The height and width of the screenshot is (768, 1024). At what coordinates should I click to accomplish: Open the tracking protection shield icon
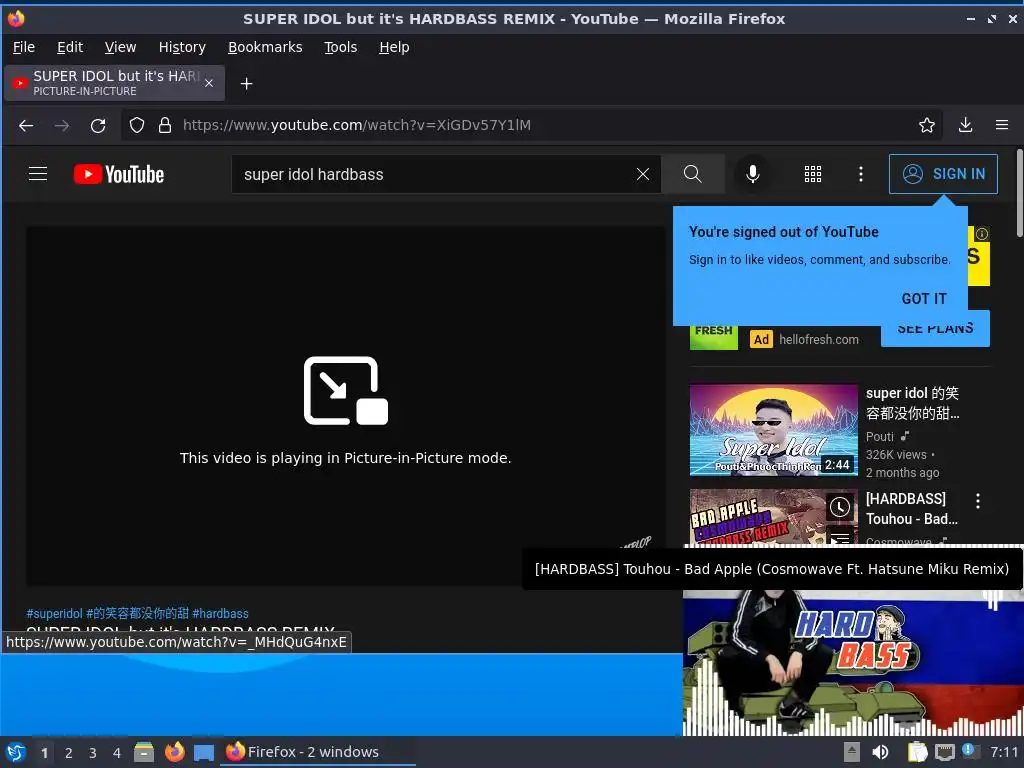[x=136, y=125]
